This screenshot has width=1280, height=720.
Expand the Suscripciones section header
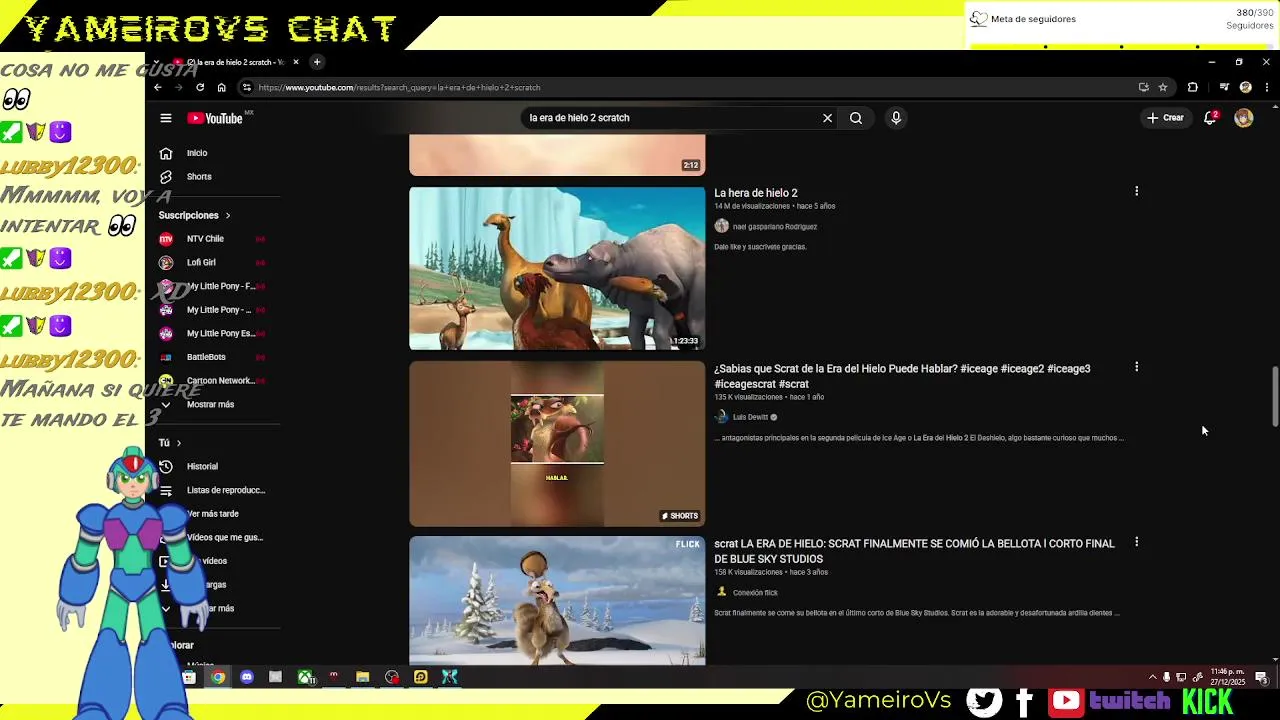click(x=194, y=215)
